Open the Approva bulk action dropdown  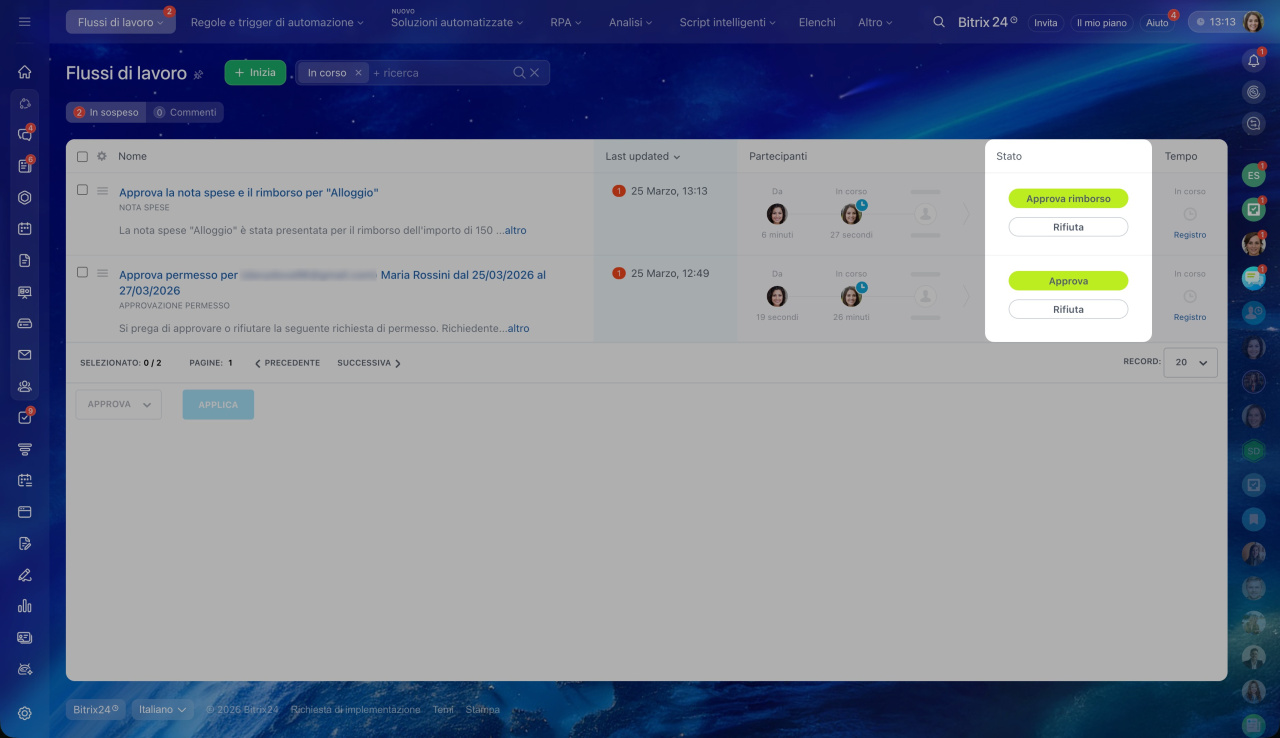tap(118, 404)
